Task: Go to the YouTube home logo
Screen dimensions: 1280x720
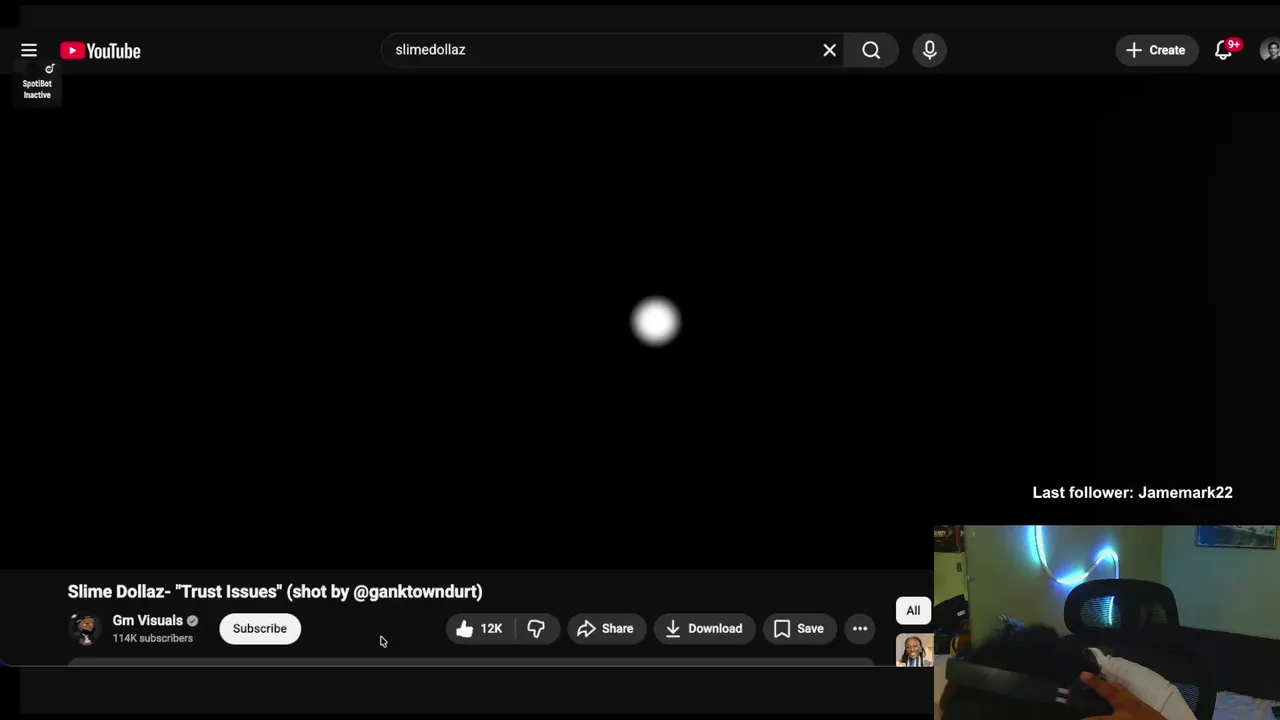Action: pyautogui.click(x=100, y=51)
